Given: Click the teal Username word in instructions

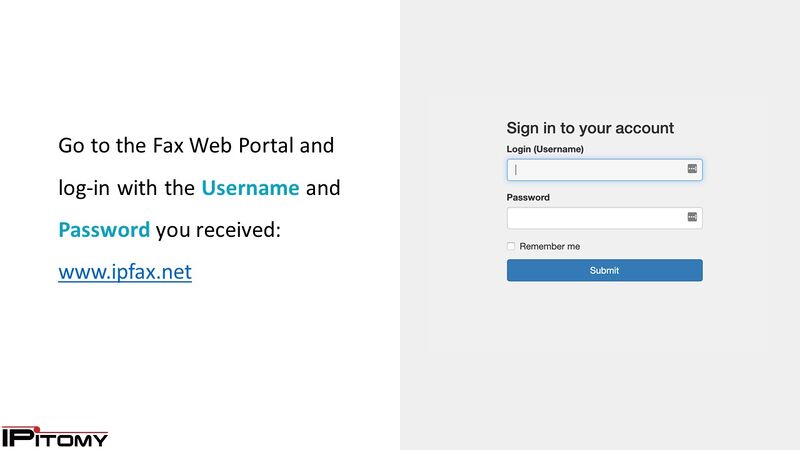Looking at the screenshot, I should tap(250, 187).
